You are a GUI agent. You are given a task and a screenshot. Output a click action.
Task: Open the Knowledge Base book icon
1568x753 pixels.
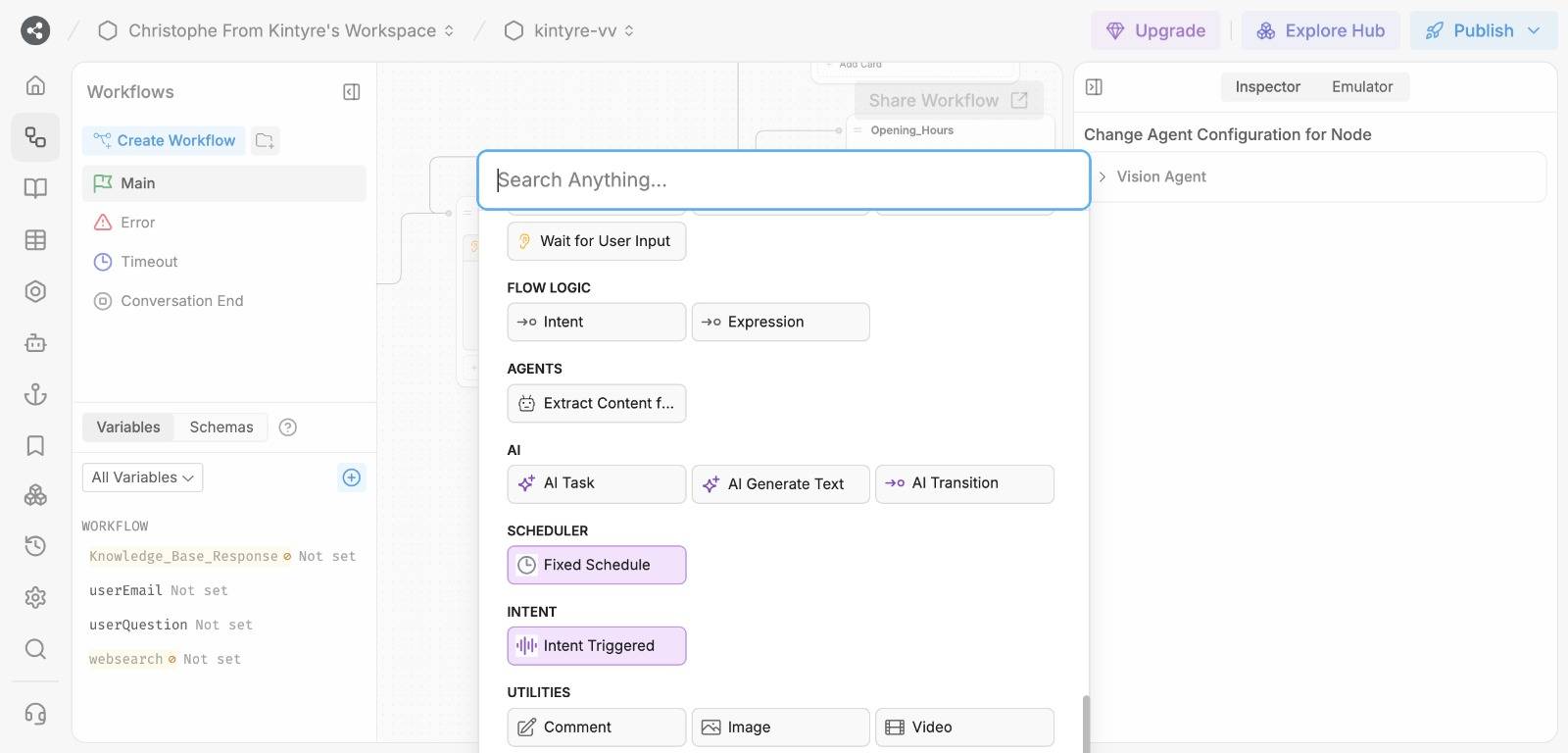[x=35, y=188]
